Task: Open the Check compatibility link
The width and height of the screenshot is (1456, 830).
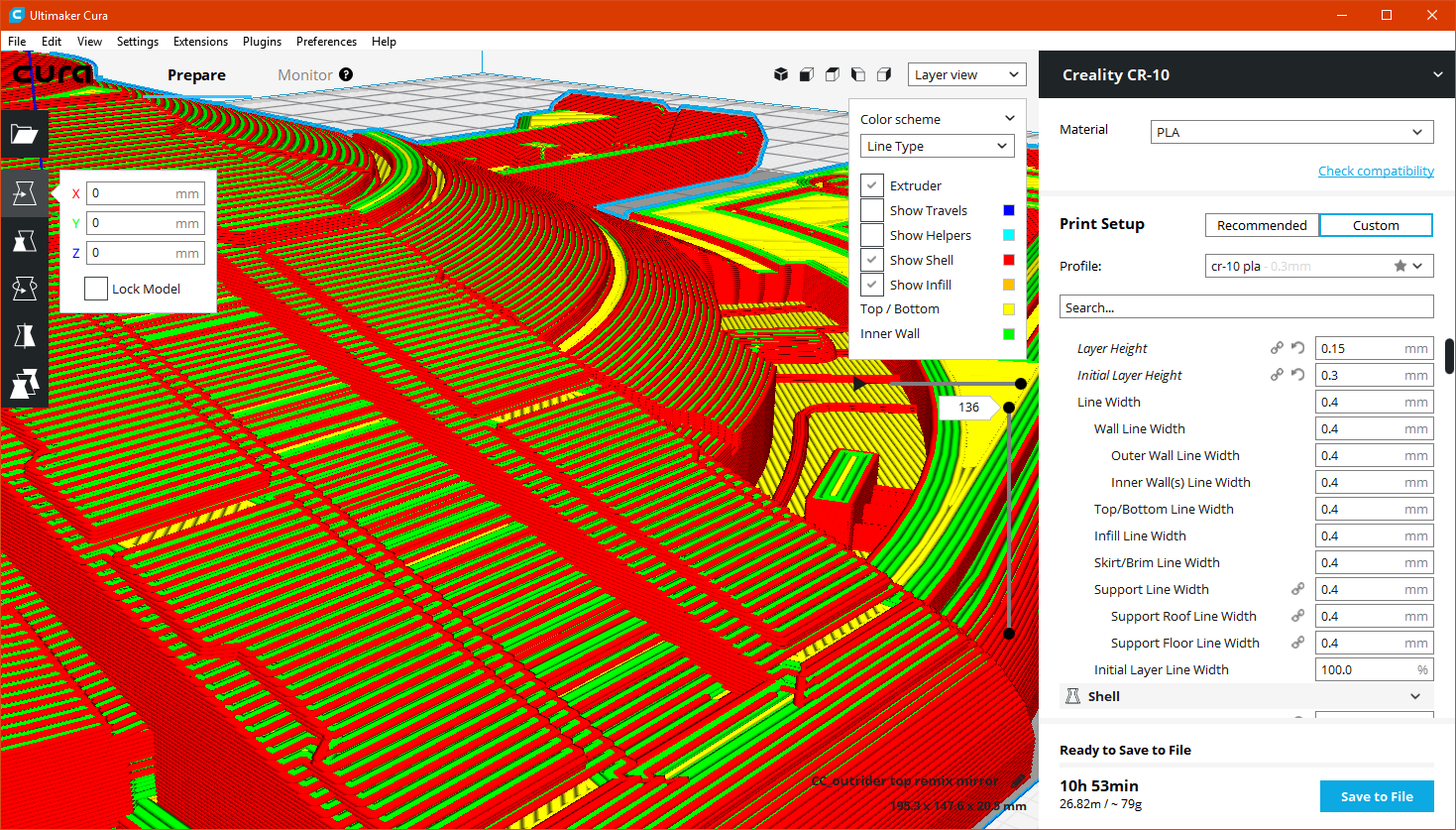Action: [1376, 171]
